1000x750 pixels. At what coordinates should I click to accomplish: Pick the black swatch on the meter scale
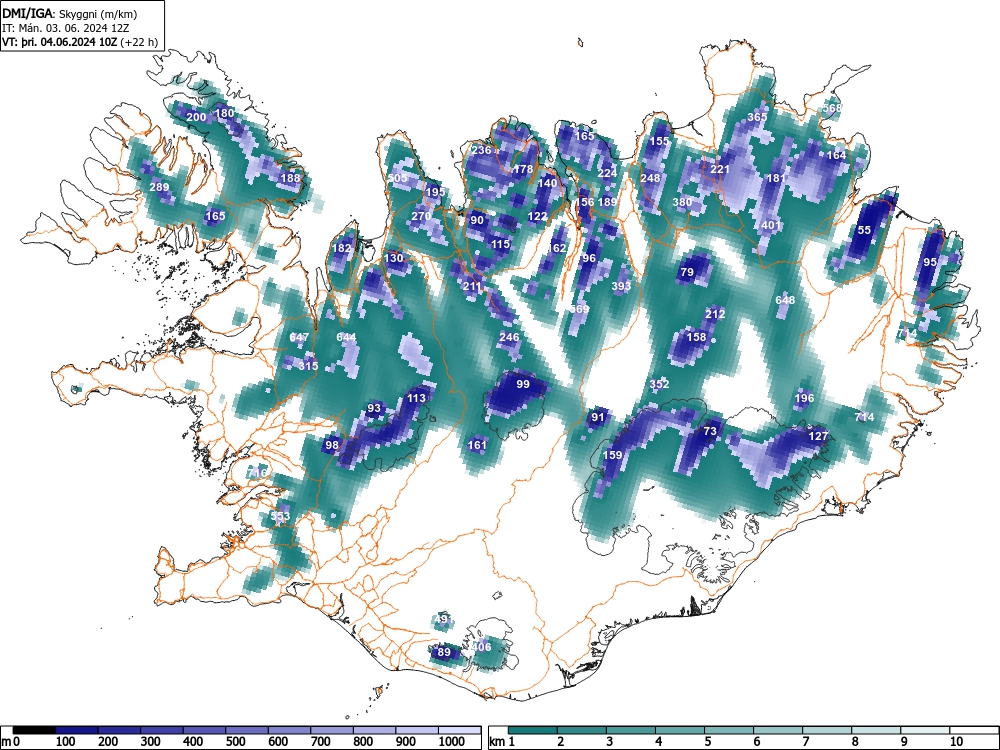34,730
